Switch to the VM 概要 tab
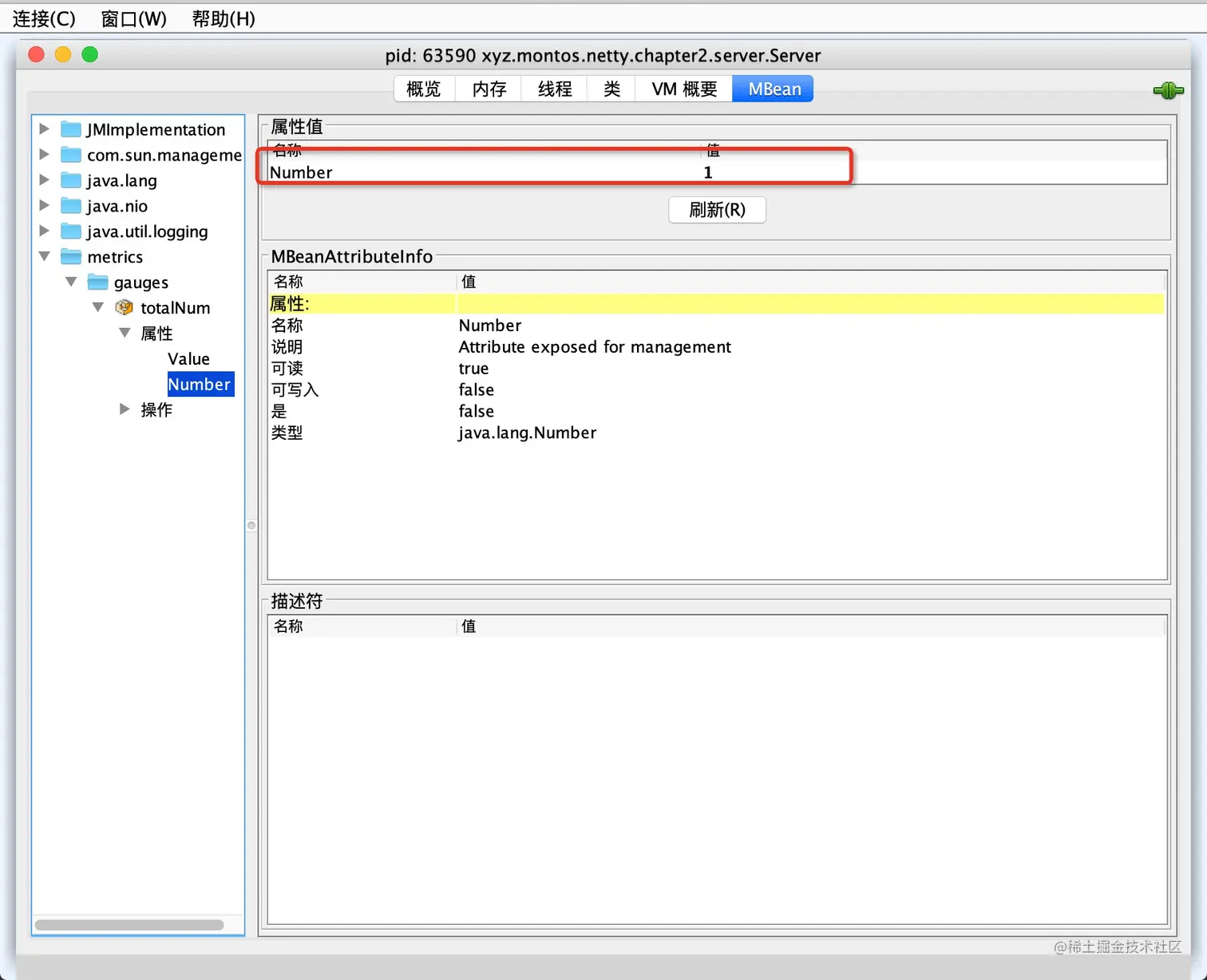Image resolution: width=1207 pixels, height=980 pixels. (x=684, y=89)
